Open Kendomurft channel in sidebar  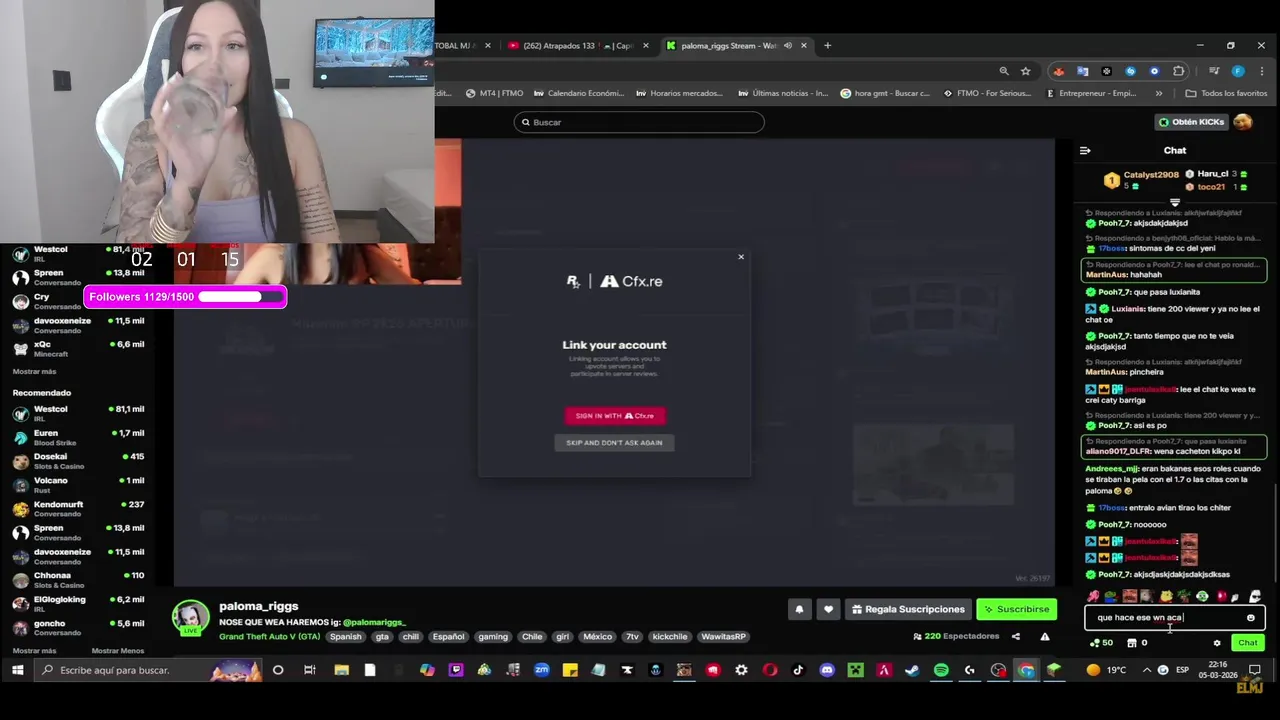[x=80, y=509]
